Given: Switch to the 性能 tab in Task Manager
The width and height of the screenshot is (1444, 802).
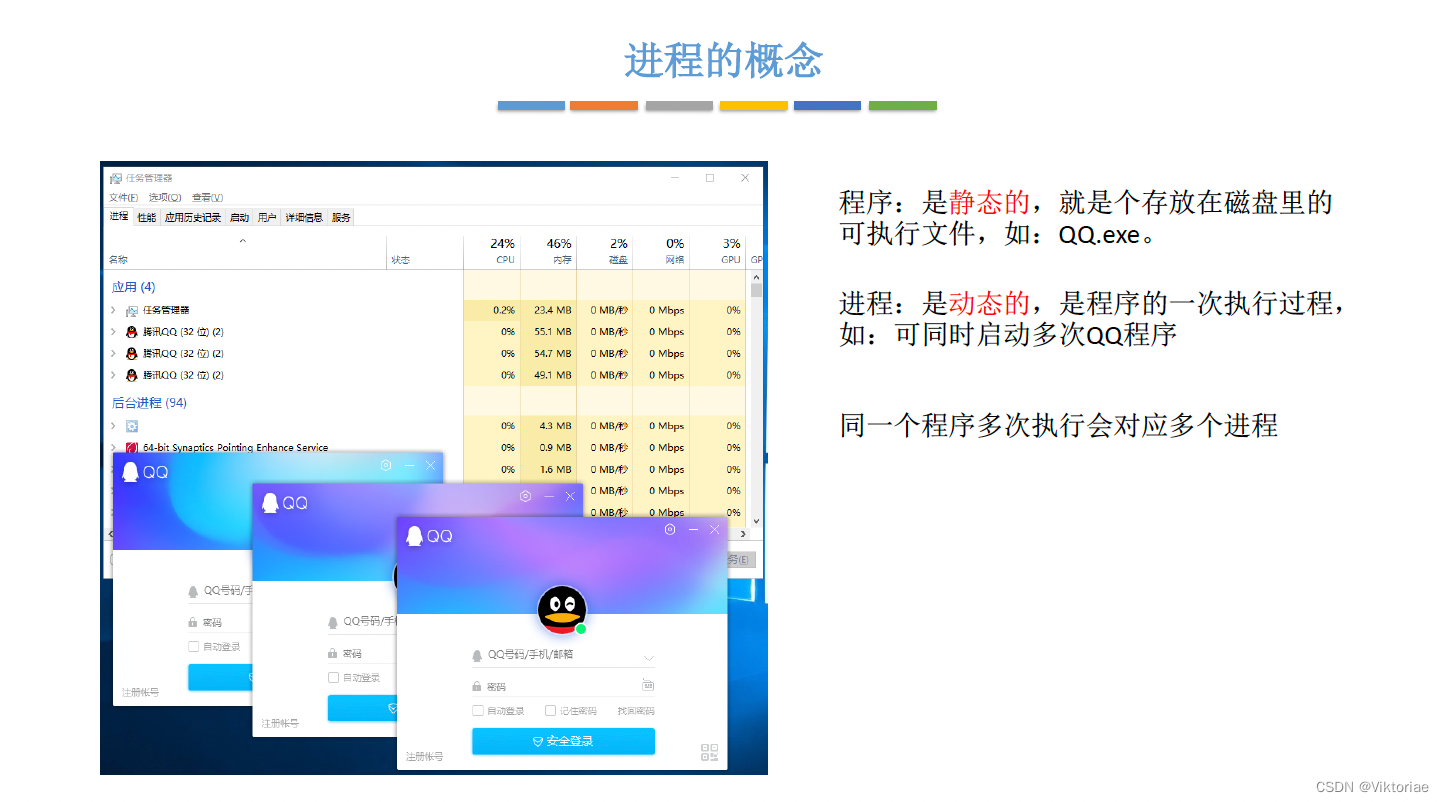Looking at the screenshot, I should pos(146,217).
